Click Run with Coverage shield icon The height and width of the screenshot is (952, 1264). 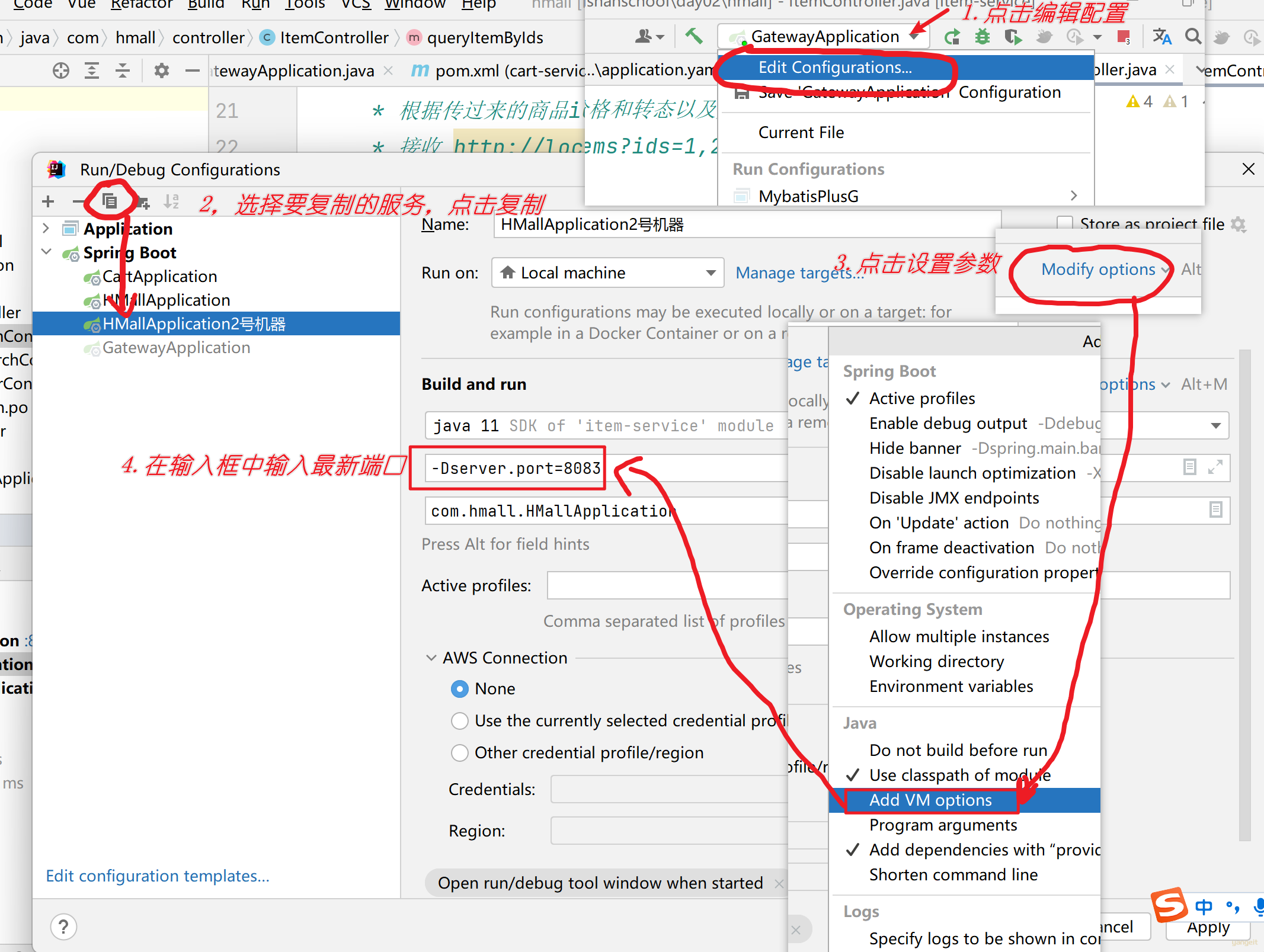(1013, 37)
